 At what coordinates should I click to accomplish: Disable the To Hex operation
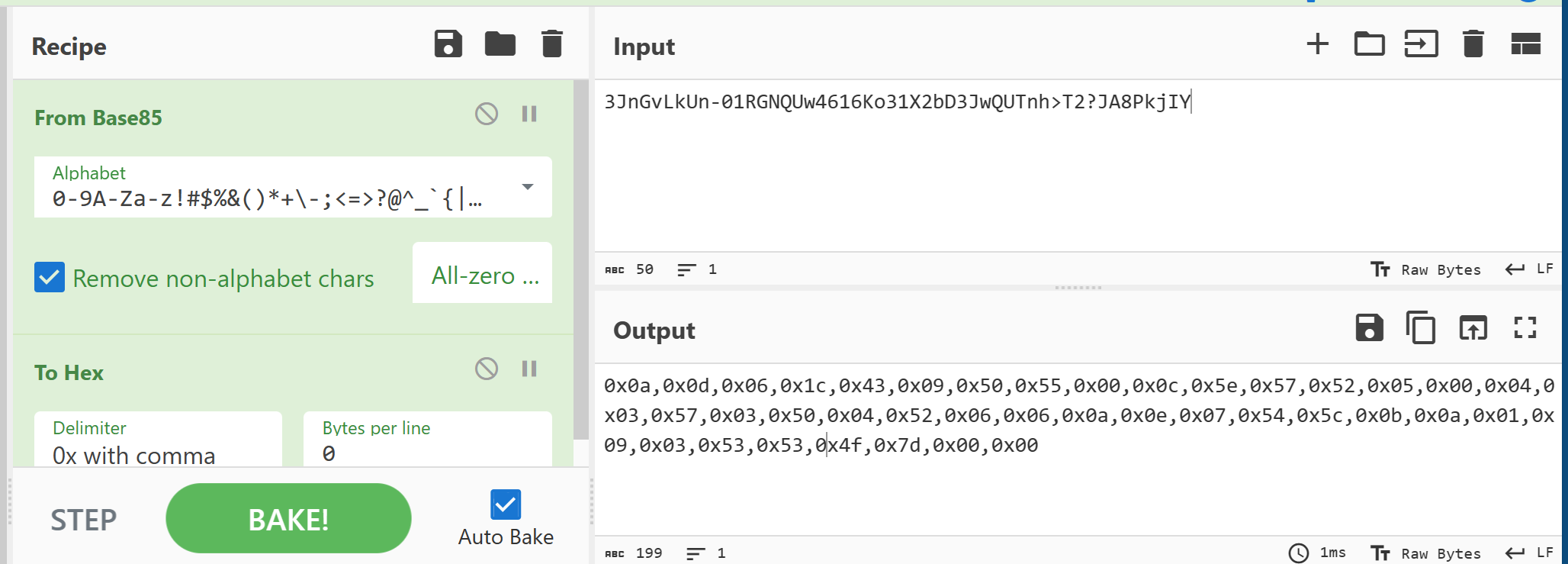pyautogui.click(x=487, y=369)
